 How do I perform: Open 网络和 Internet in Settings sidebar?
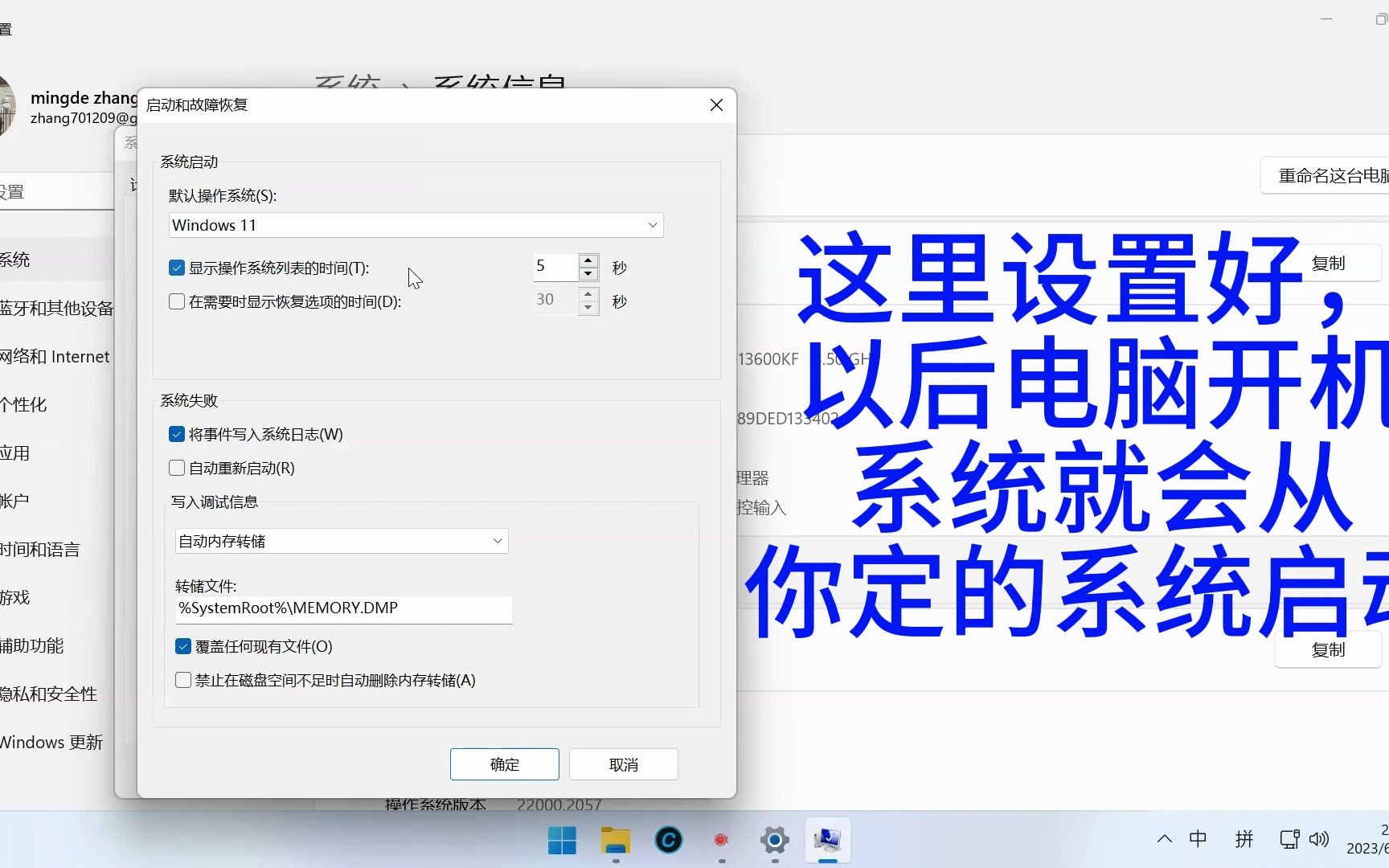(x=55, y=357)
